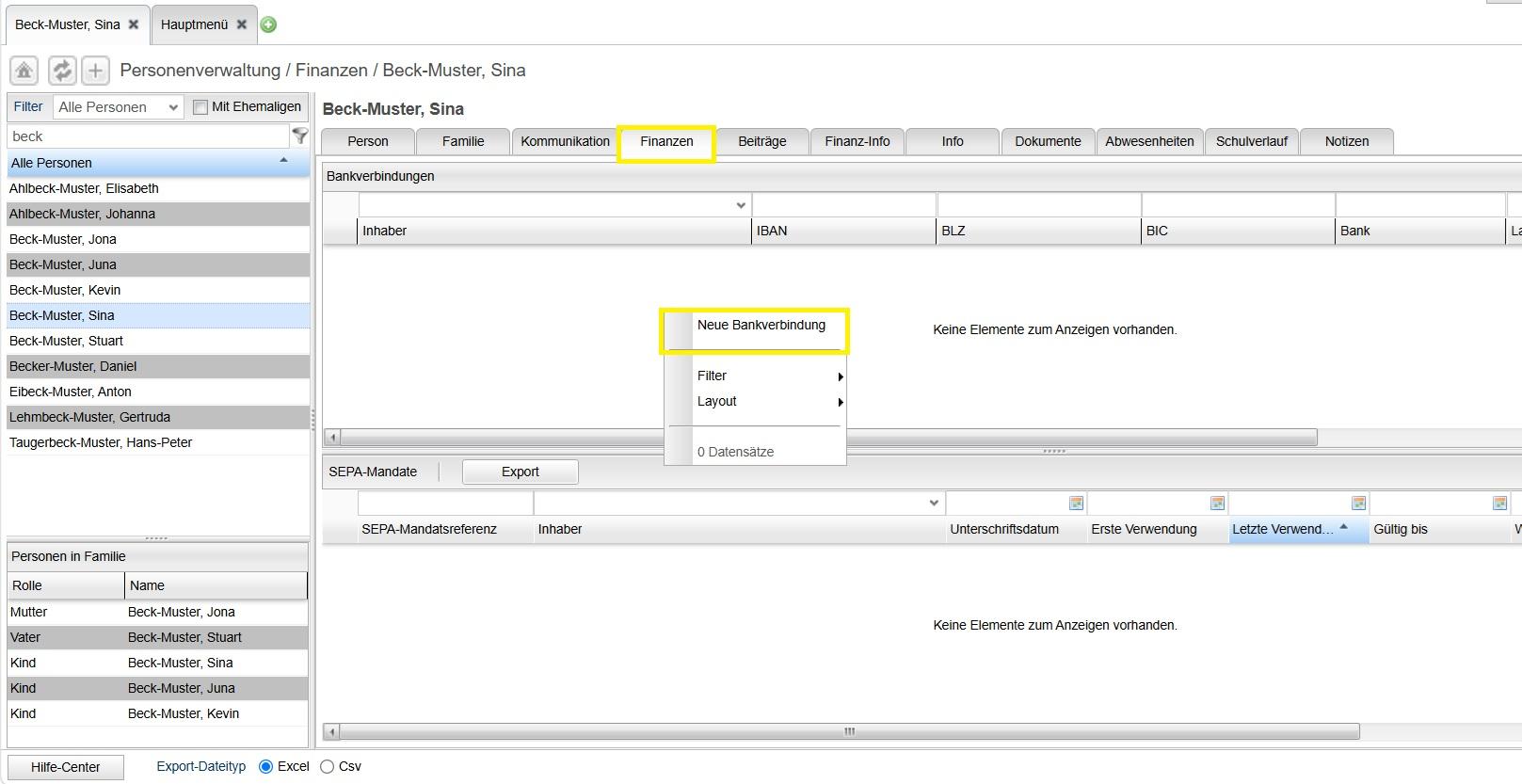Click the filter funnel icon beside search
The width and height of the screenshot is (1522, 784).
(x=300, y=136)
